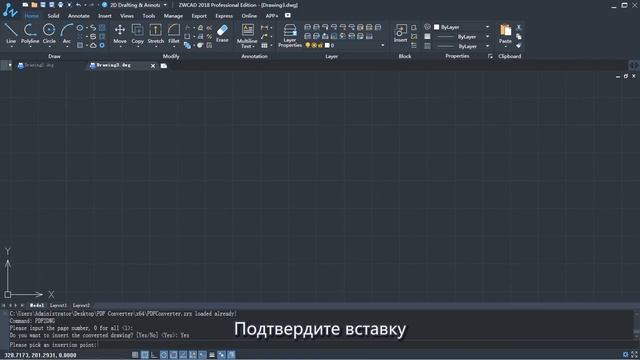
Task: Toggle Object Snap in status bar
Action: (173, 355)
